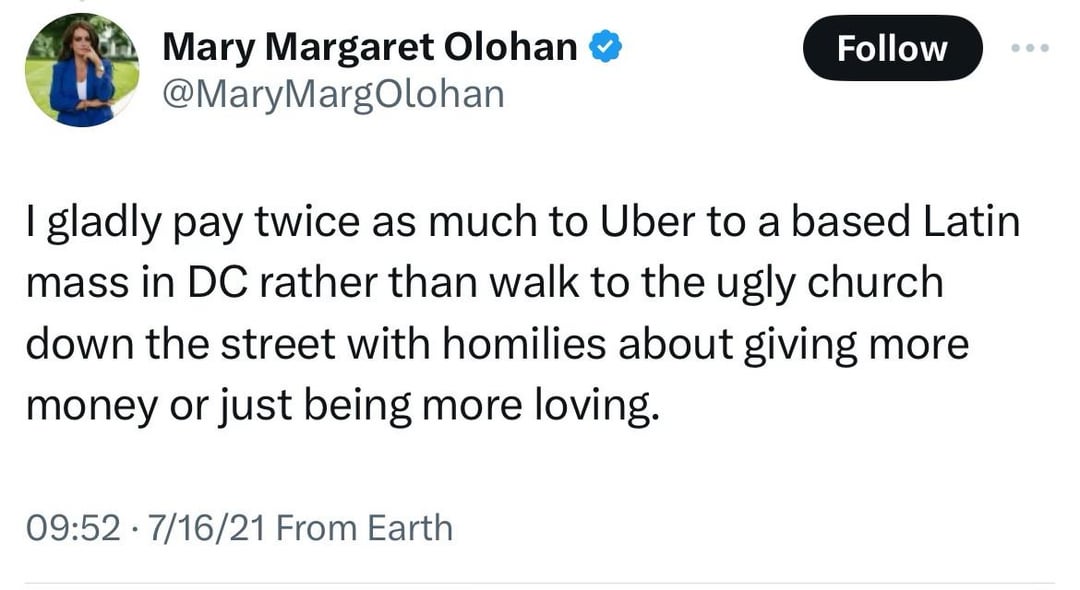The height and width of the screenshot is (590, 1080).
Task: Click the blue verified checkmark badge
Action: pos(608,47)
